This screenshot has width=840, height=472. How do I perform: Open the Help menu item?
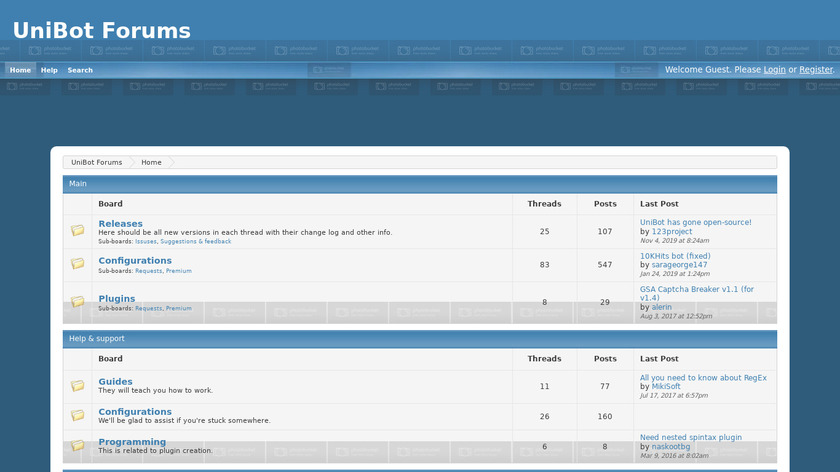pos(49,70)
